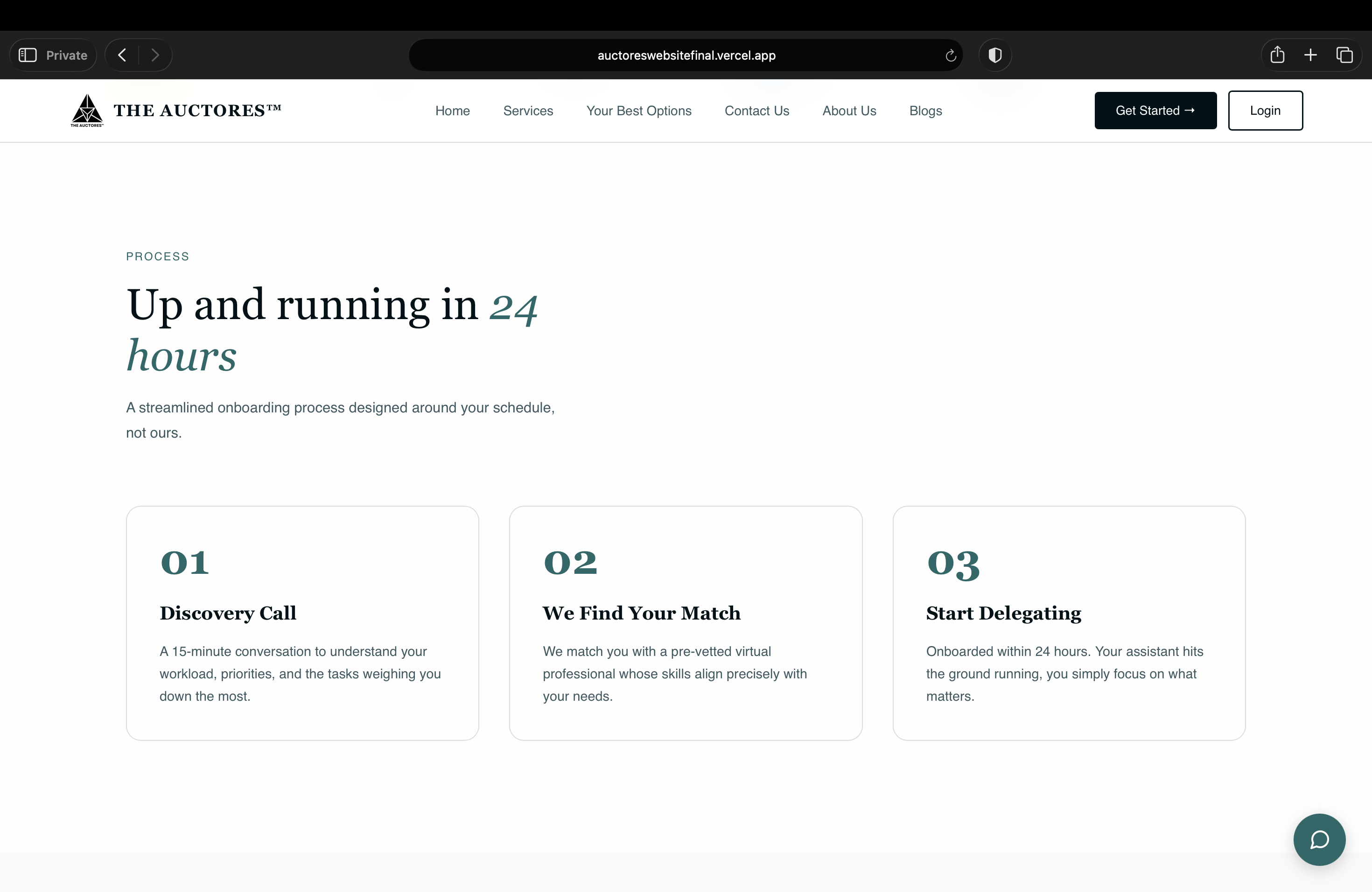Click the 'Discovery Call' title

click(228, 613)
